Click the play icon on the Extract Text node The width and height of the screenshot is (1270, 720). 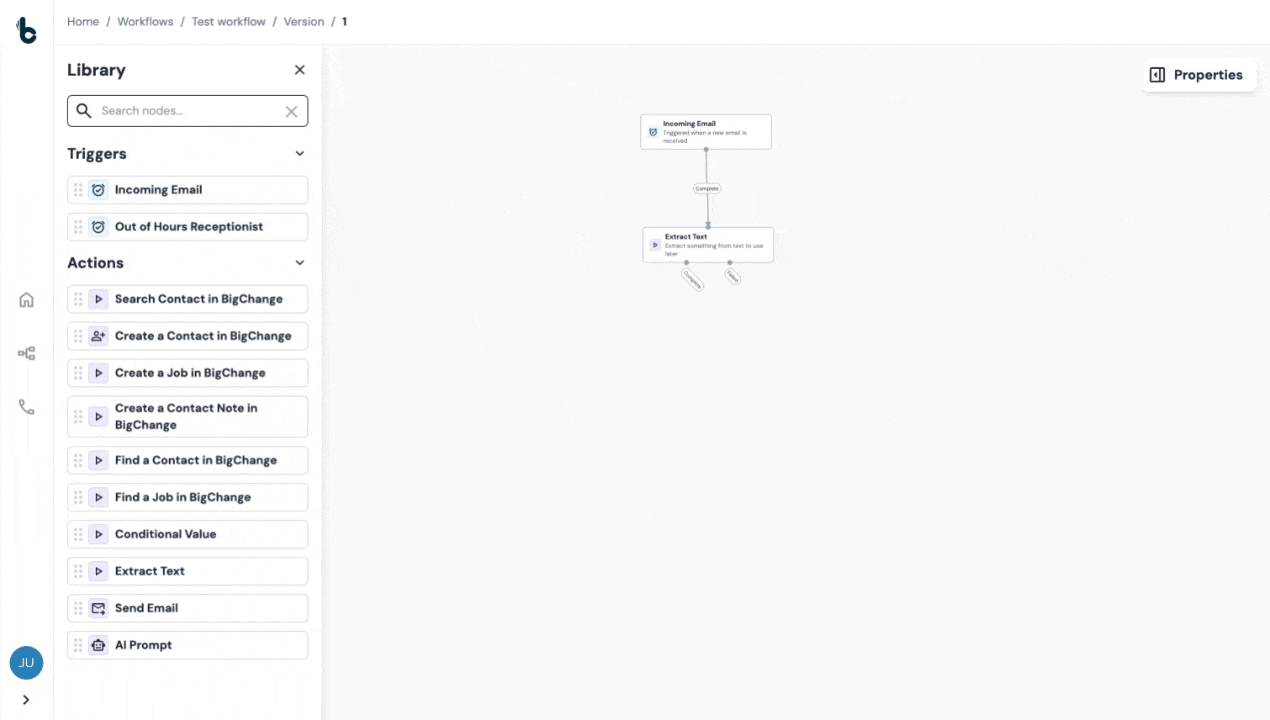tap(656, 244)
